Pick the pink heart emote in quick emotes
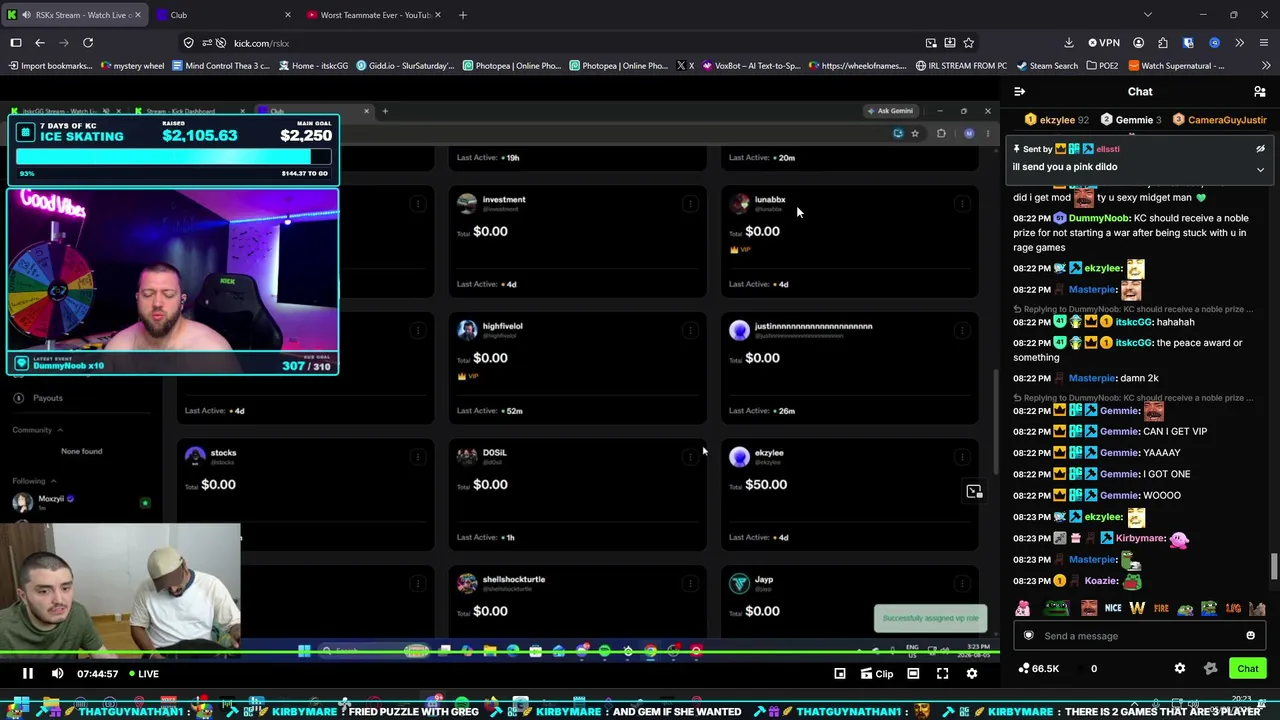 tap(1022, 608)
